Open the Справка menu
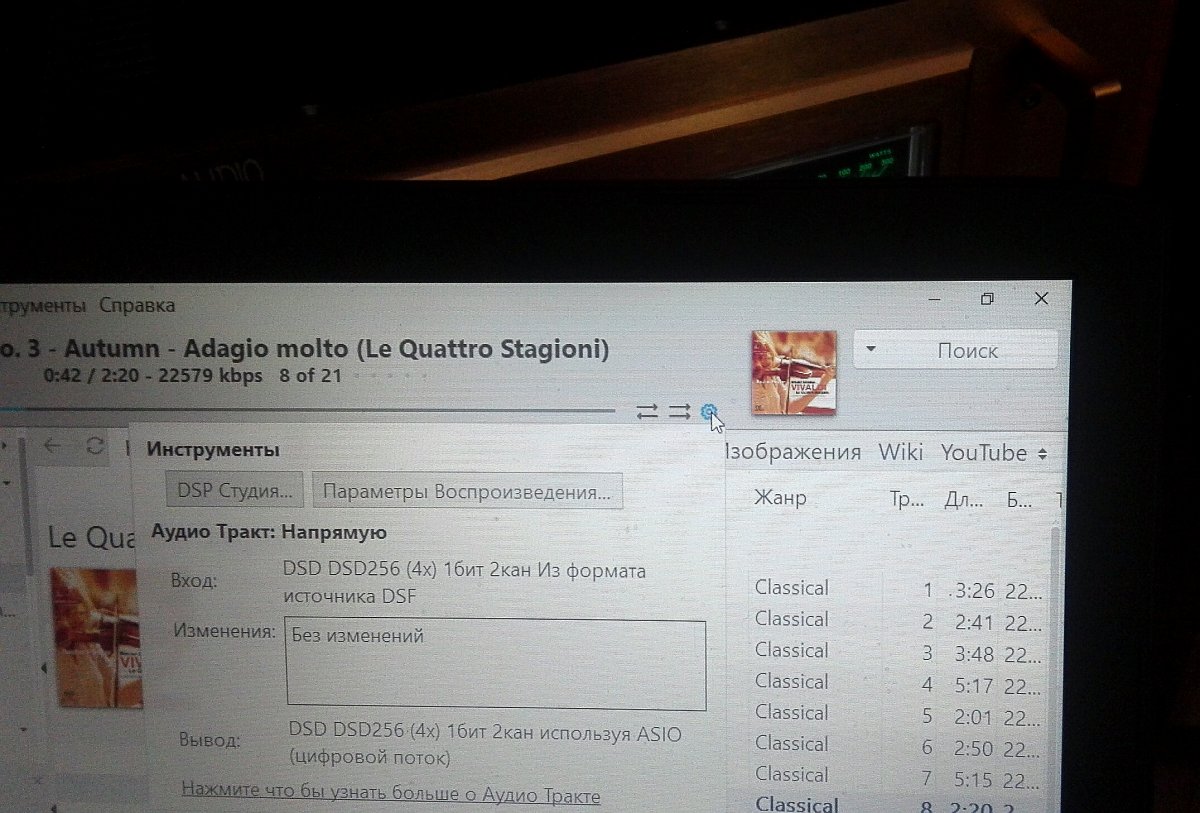The image size is (1200, 813). pyautogui.click(x=137, y=304)
